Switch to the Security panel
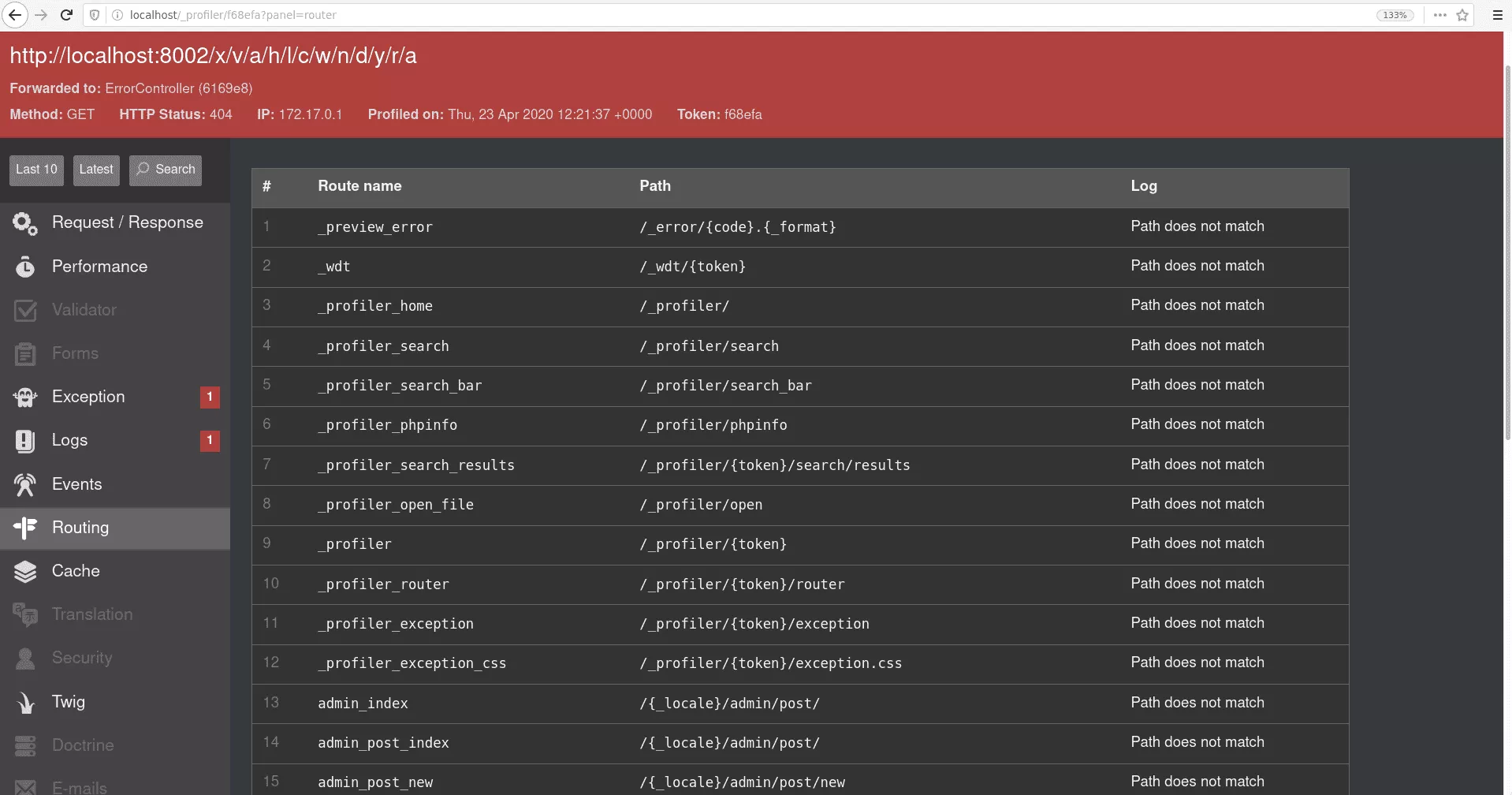The width and height of the screenshot is (1512, 795). (x=82, y=658)
